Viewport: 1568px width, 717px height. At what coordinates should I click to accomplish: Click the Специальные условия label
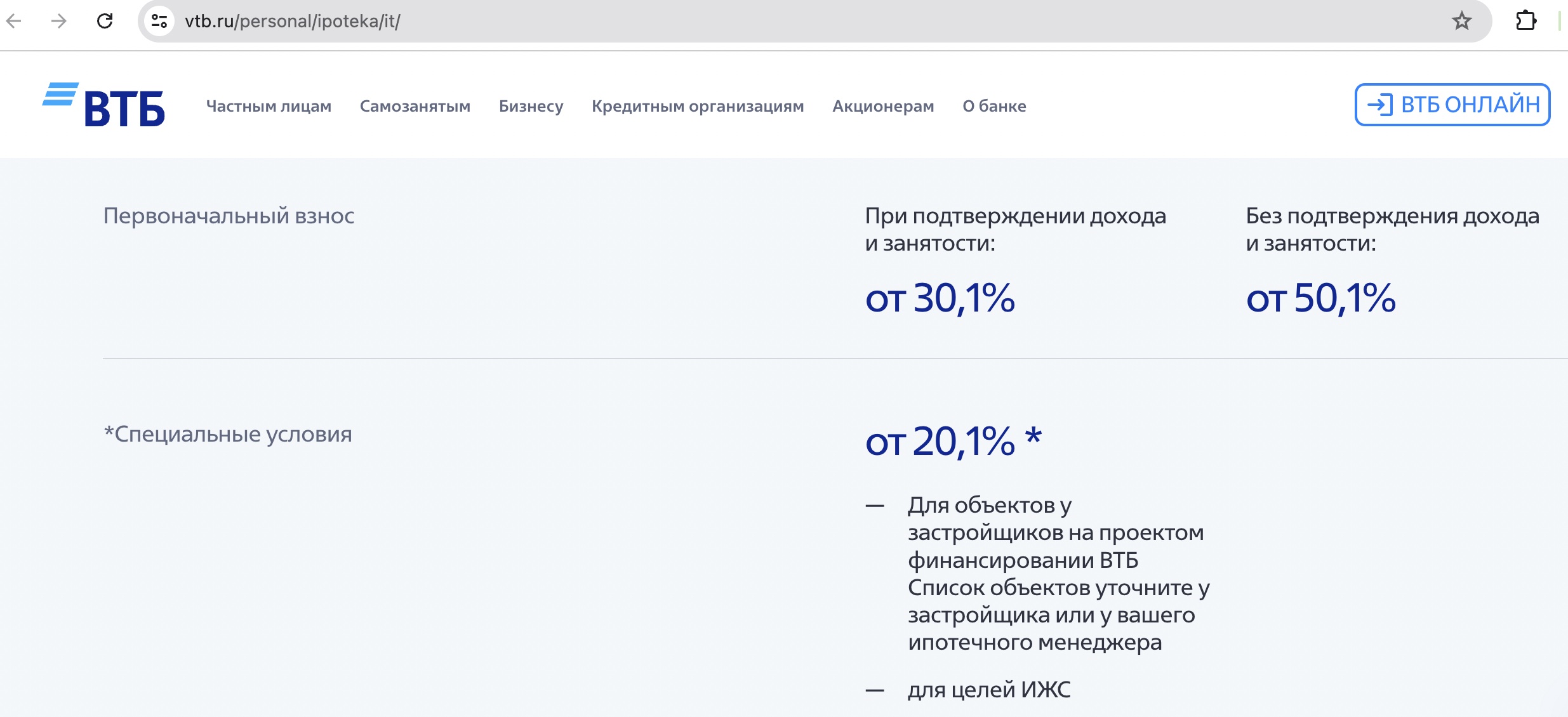tap(227, 434)
